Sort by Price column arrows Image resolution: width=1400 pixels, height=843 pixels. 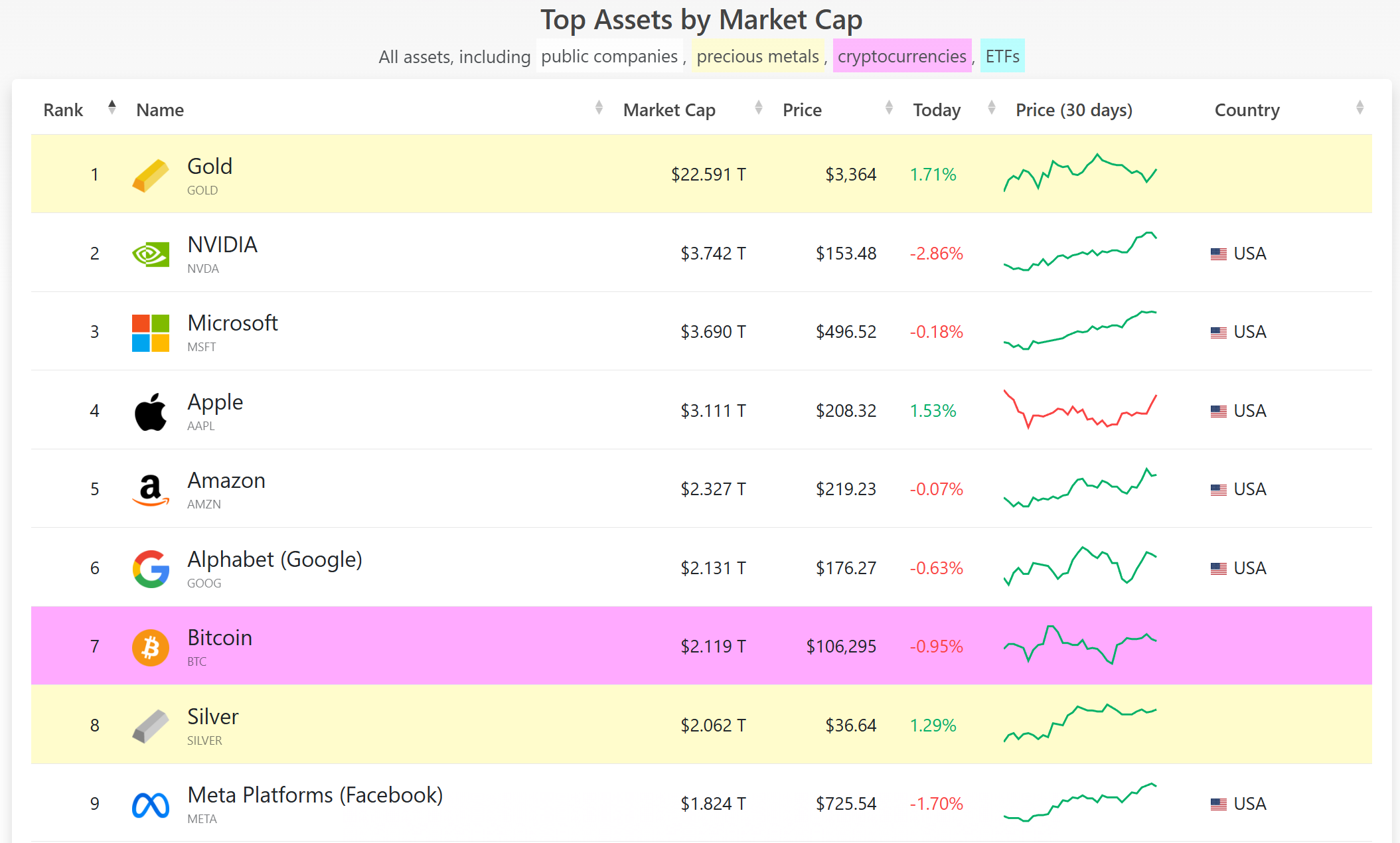click(x=889, y=108)
